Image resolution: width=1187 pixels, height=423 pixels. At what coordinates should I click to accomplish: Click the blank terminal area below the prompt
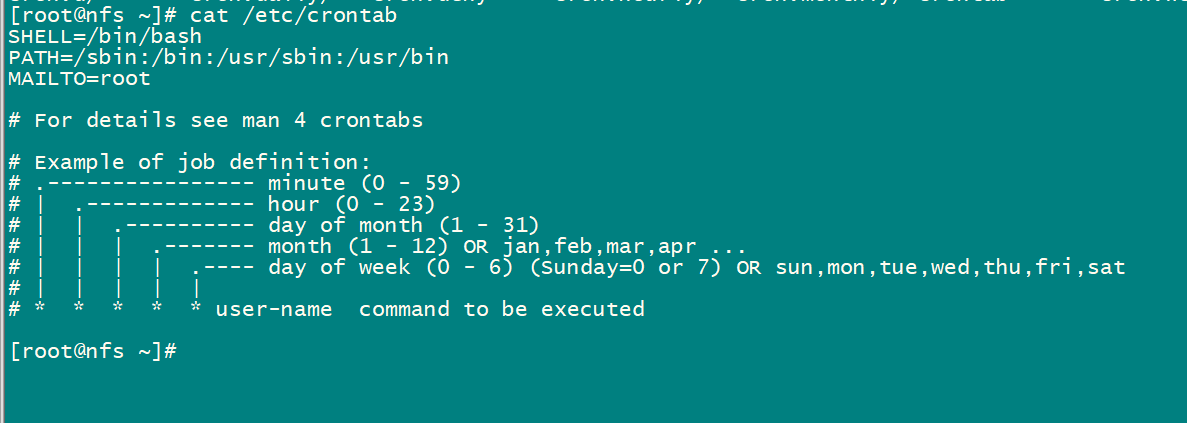(594, 393)
